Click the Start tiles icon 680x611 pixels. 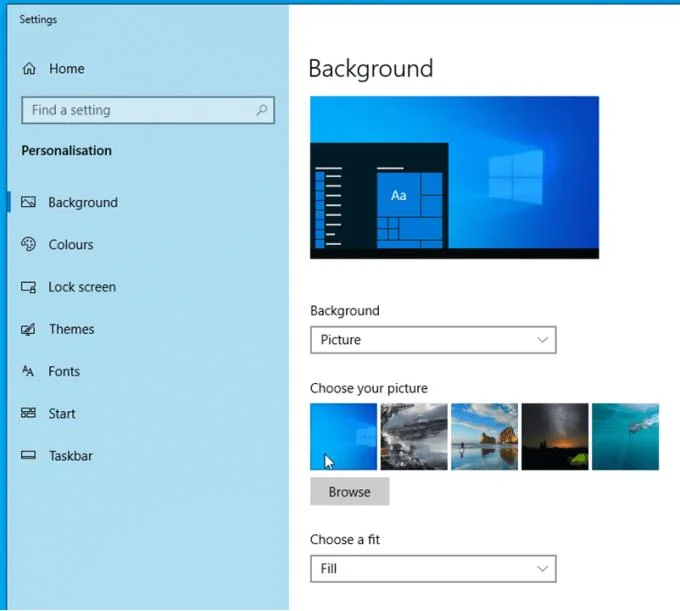[x=29, y=413]
